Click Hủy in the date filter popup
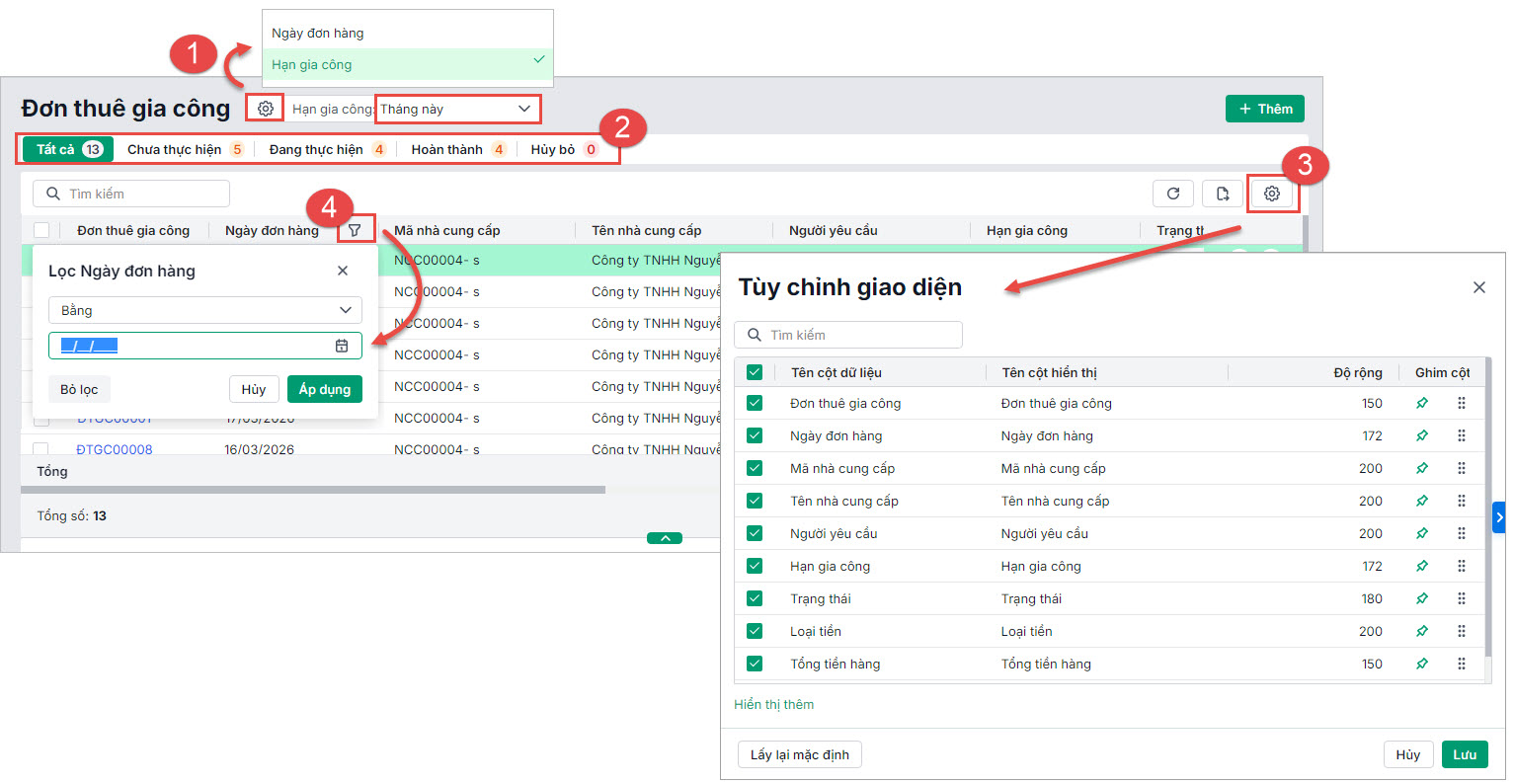 [x=254, y=389]
